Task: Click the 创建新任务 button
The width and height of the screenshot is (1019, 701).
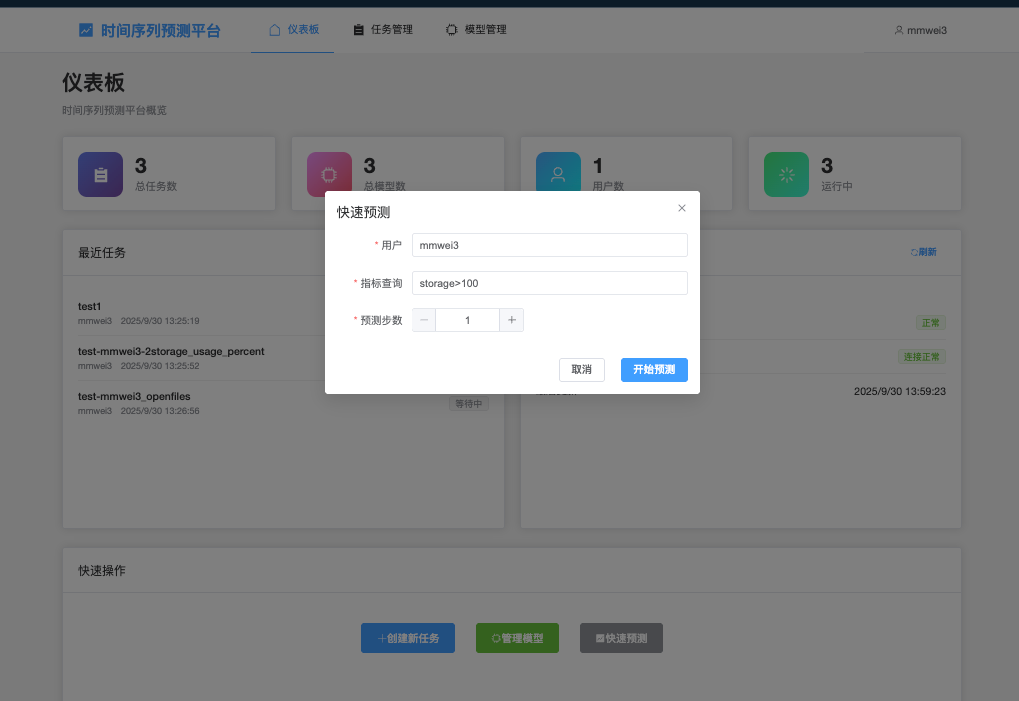Action: 408,638
